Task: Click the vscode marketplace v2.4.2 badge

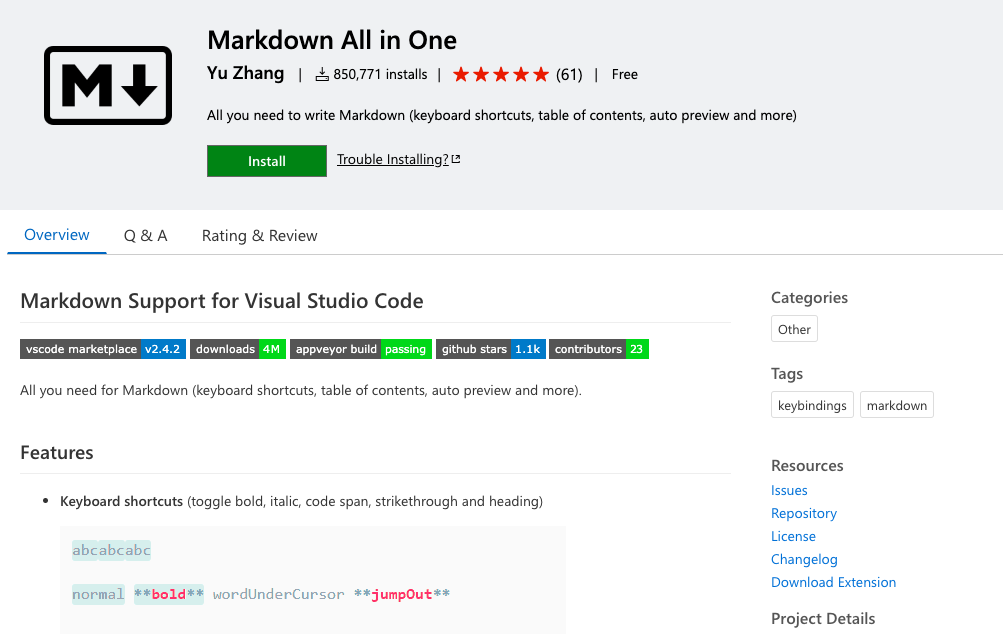Action: click(x=103, y=349)
